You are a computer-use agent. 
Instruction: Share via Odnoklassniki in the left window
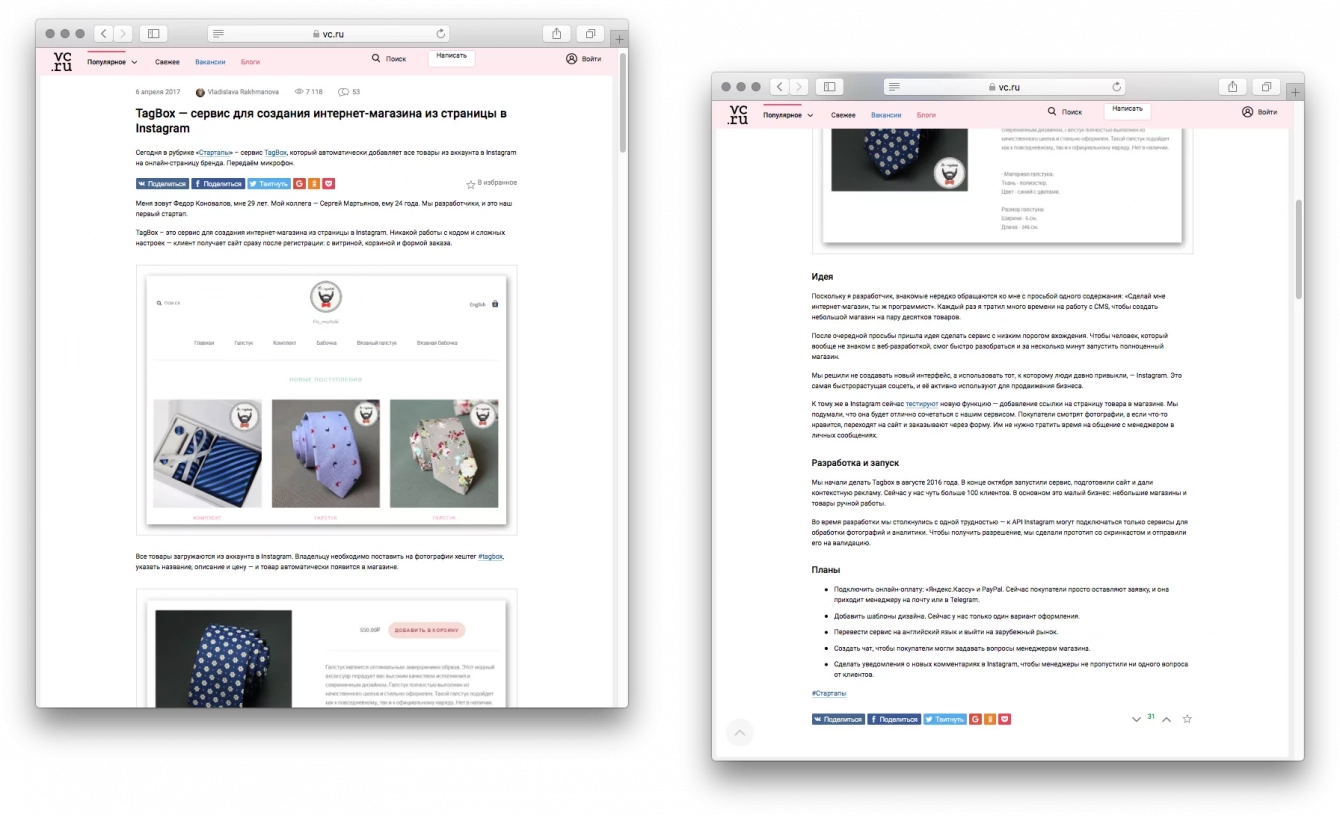(314, 184)
